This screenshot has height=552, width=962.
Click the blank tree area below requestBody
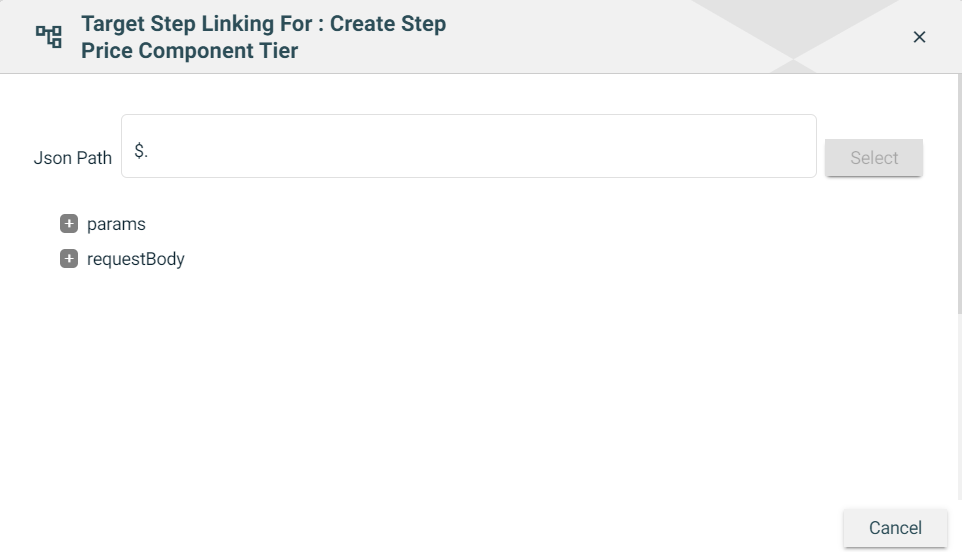pos(400,380)
